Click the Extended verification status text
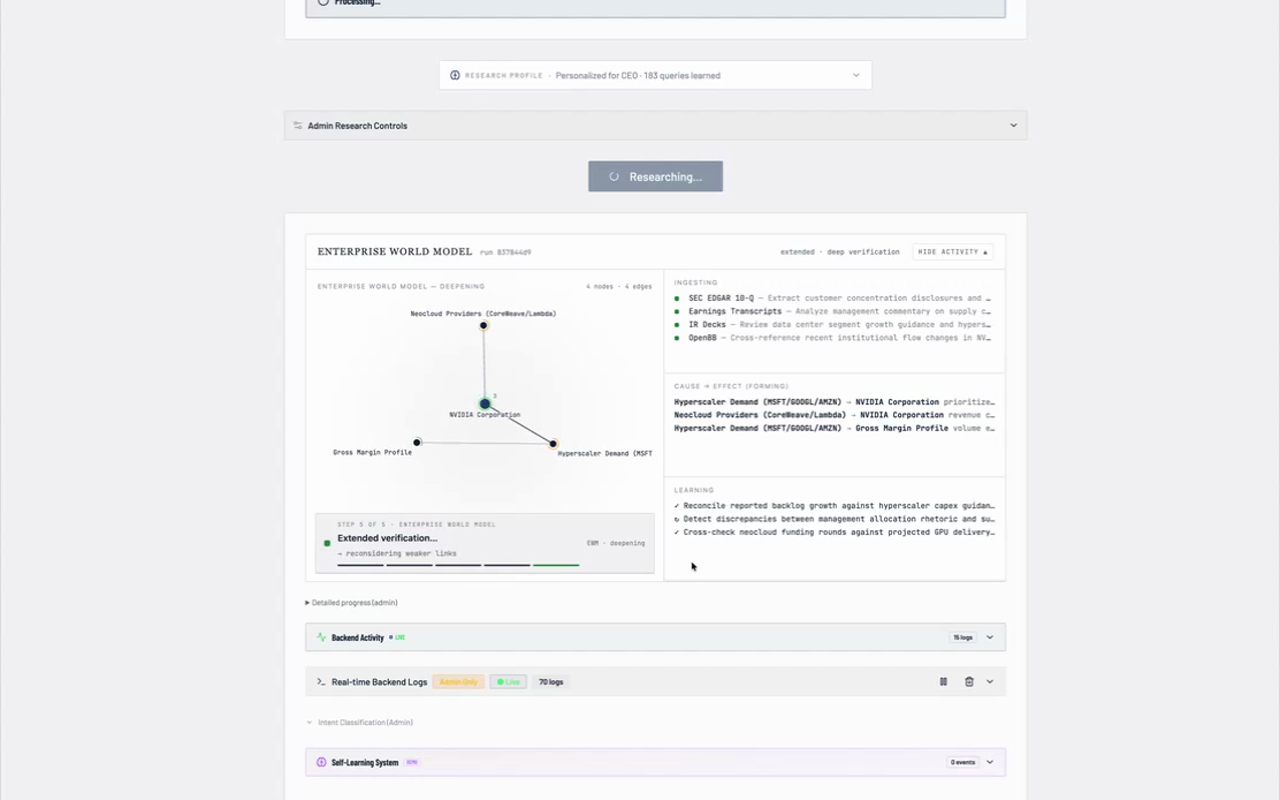 [x=387, y=538]
